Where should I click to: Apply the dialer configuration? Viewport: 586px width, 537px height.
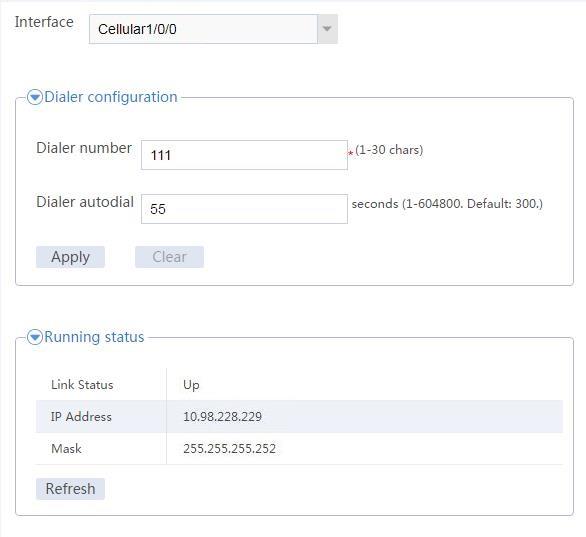click(x=70, y=257)
